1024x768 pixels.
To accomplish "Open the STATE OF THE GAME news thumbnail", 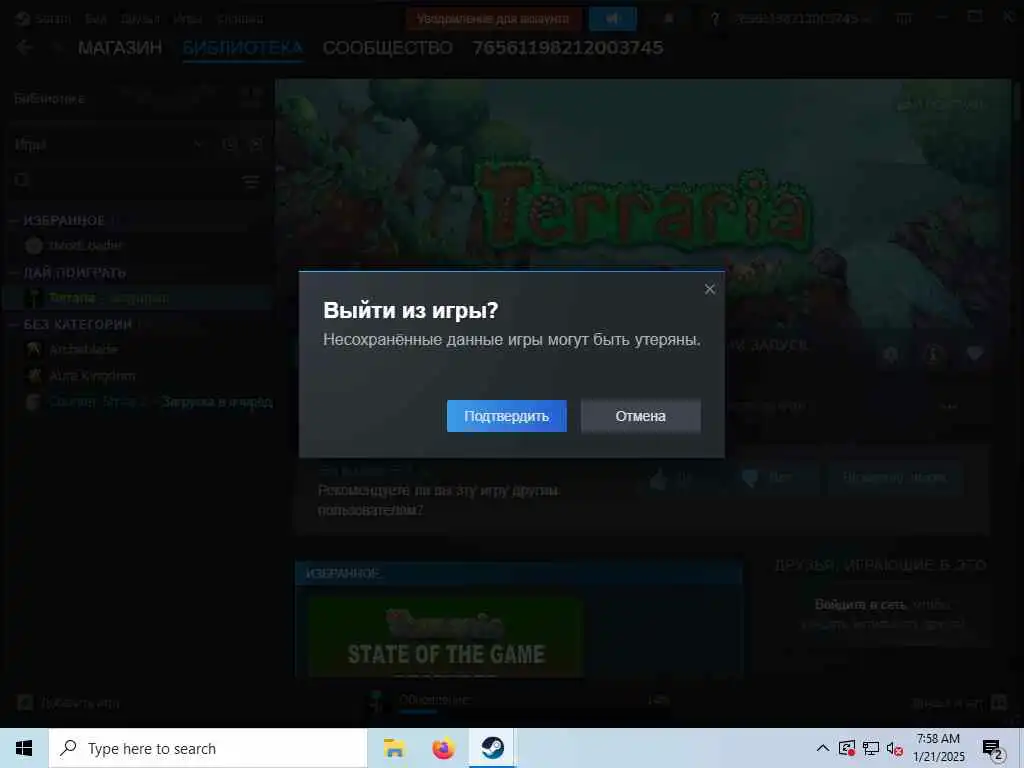I will [x=445, y=637].
